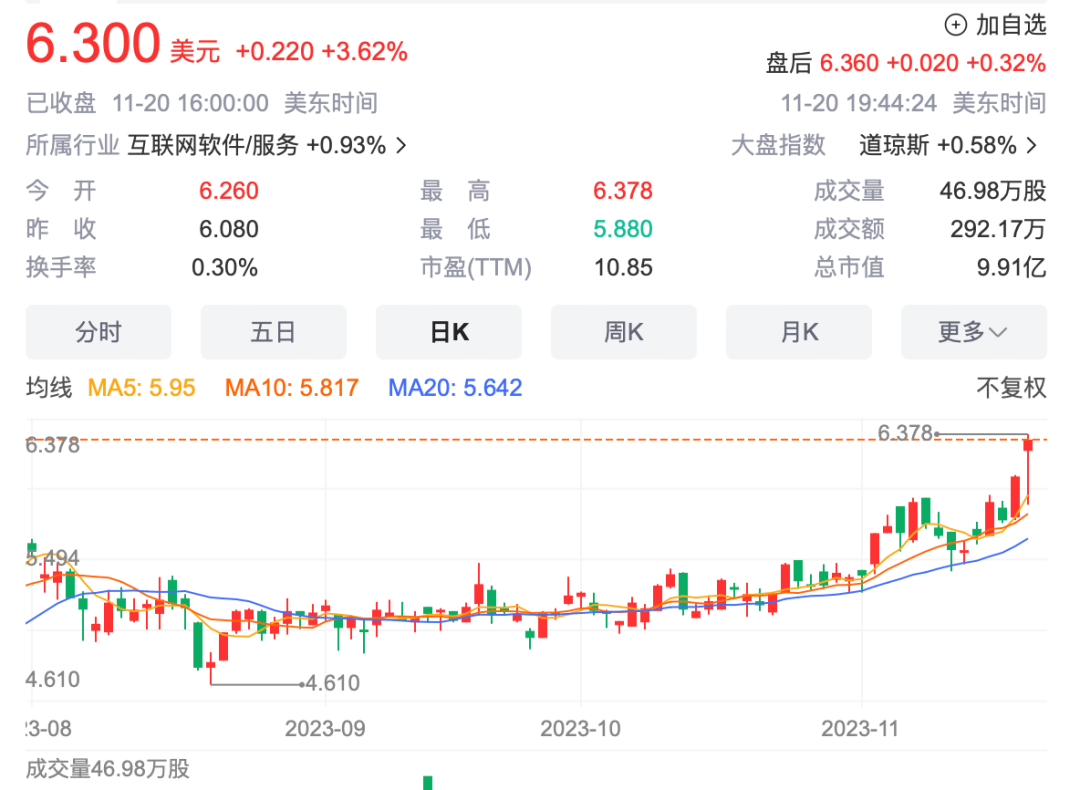The width and height of the screenshot is (1080, 790).
Task: Click the turnover rate 0.30%
Action: click(x=225, y=267)
